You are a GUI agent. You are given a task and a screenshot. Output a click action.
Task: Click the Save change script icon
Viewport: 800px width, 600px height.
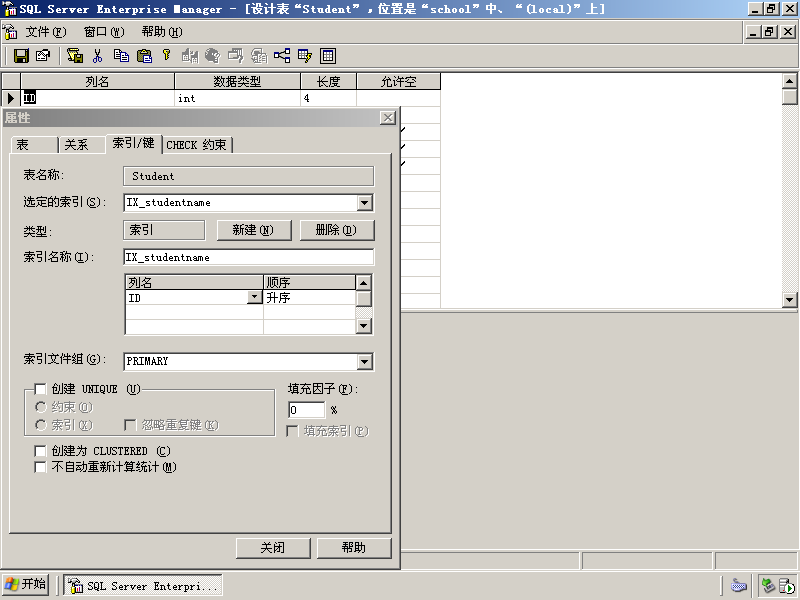tap(75, 56)
